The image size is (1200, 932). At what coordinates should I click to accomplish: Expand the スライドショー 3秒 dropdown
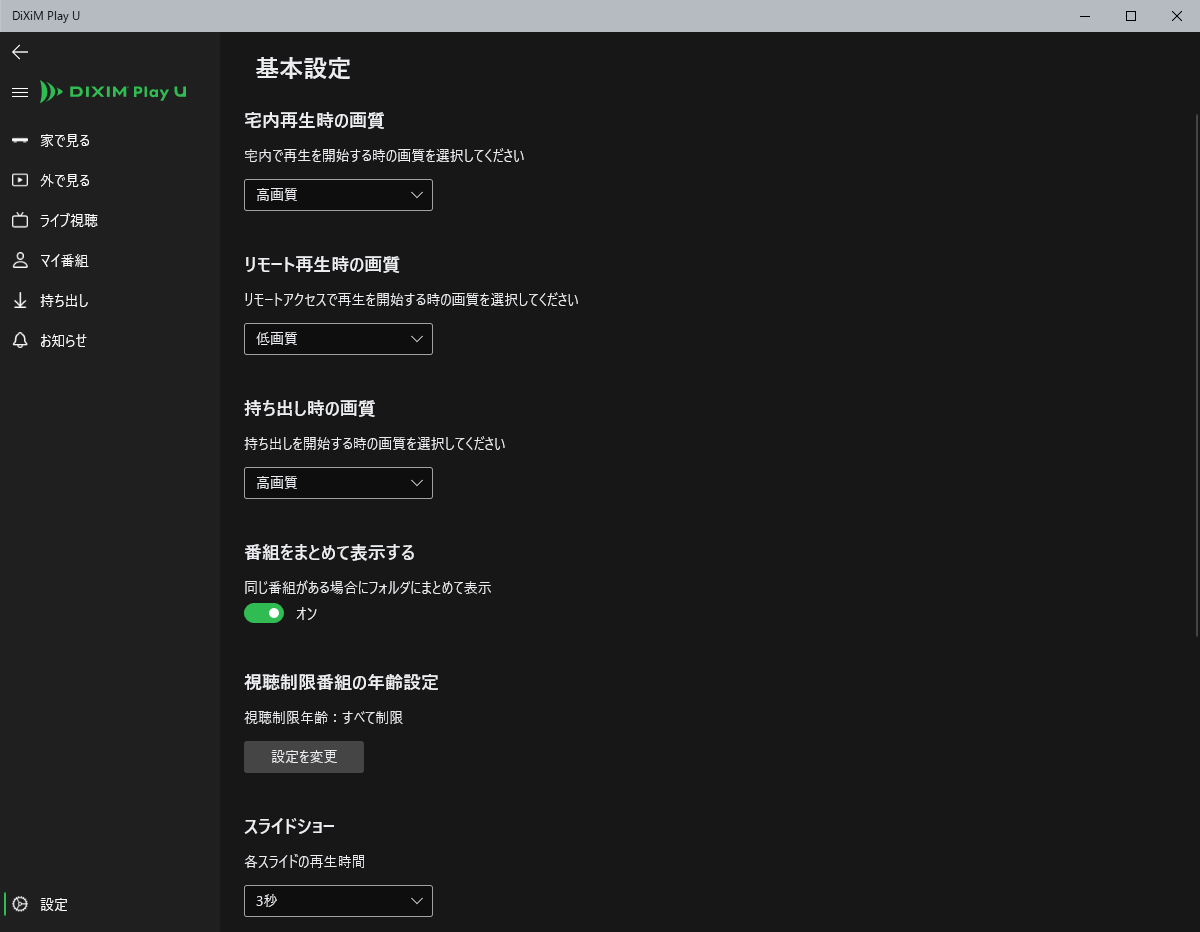pyautogui.click(x=338, y=901)
